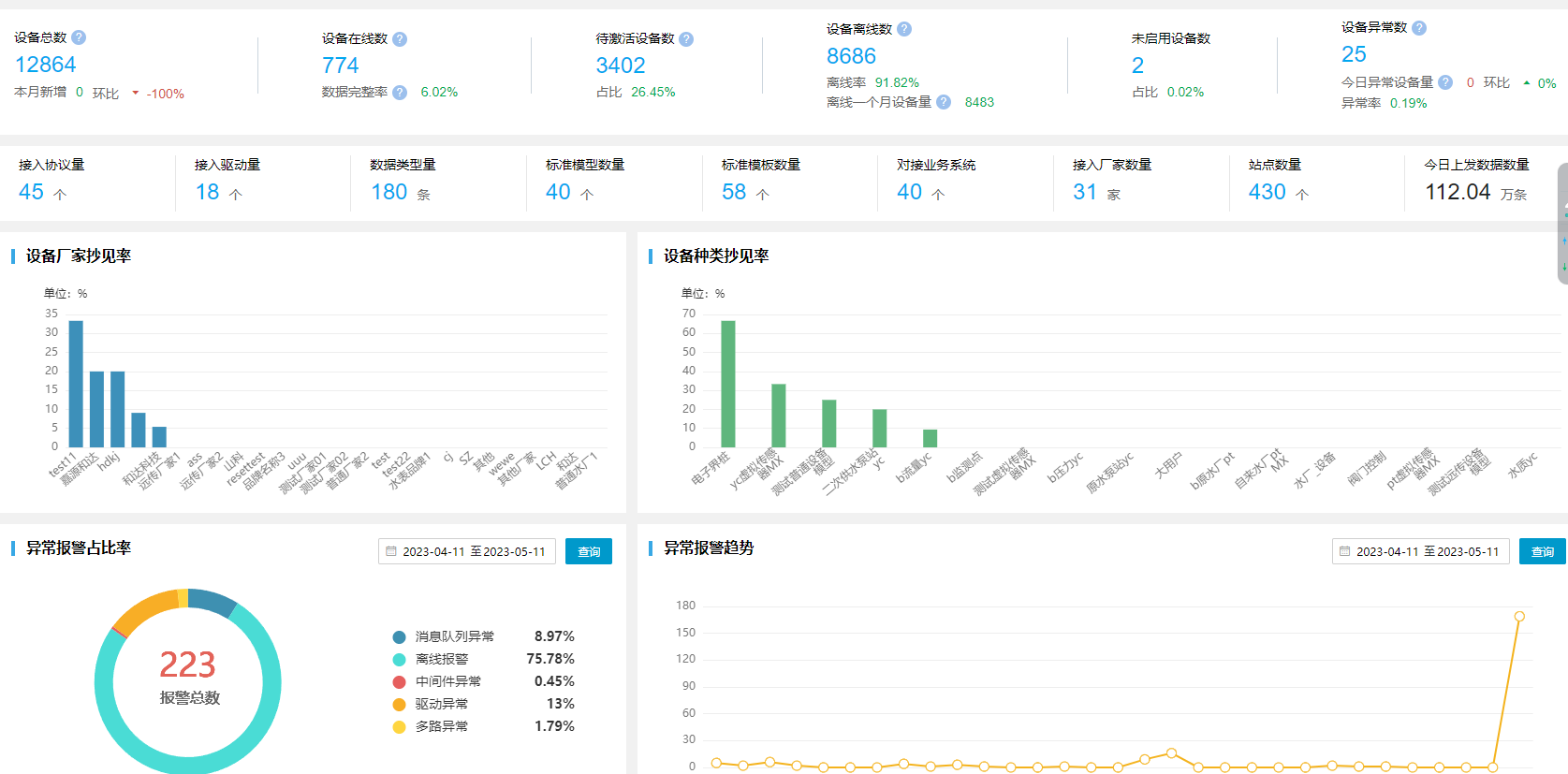This screenshot has height=774, width=1568.
Task: Click help icon beside 离线一个月设备量
Action: pos(944,102)
